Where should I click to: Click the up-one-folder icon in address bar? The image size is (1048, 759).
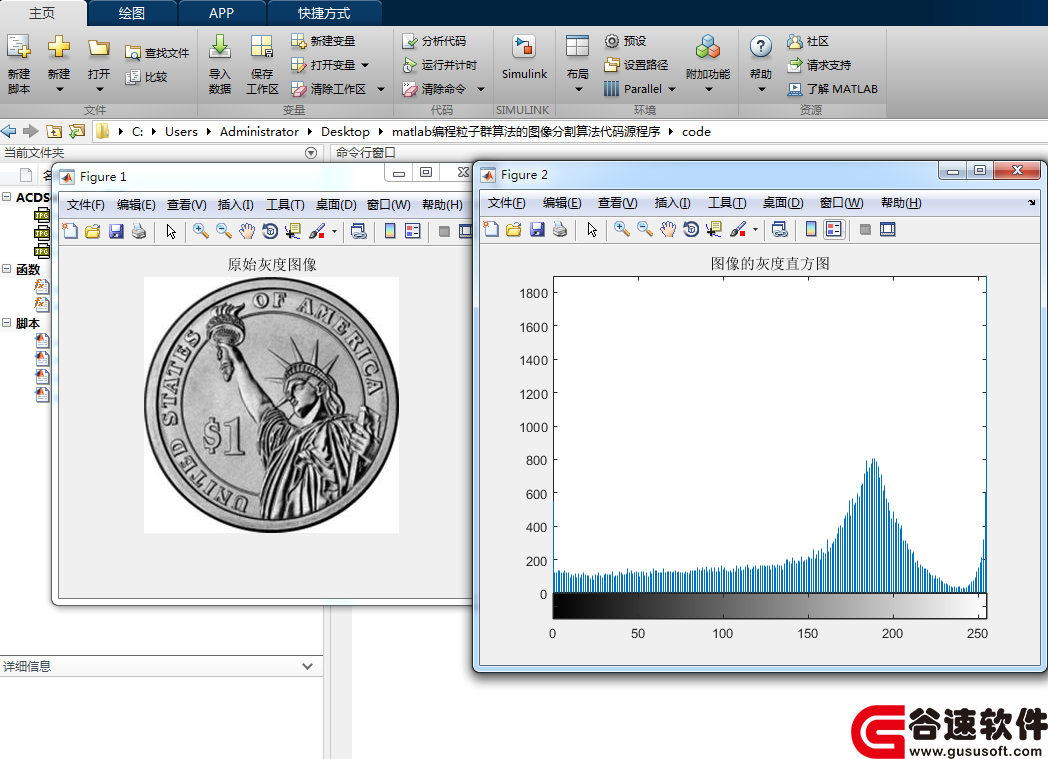53,132
